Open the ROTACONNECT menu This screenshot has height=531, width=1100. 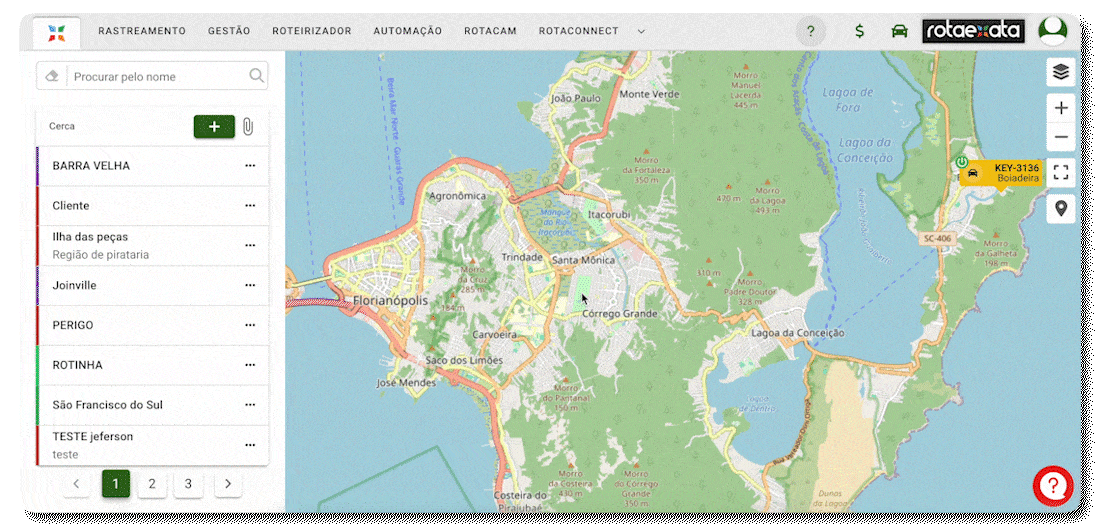pos(579,31)
